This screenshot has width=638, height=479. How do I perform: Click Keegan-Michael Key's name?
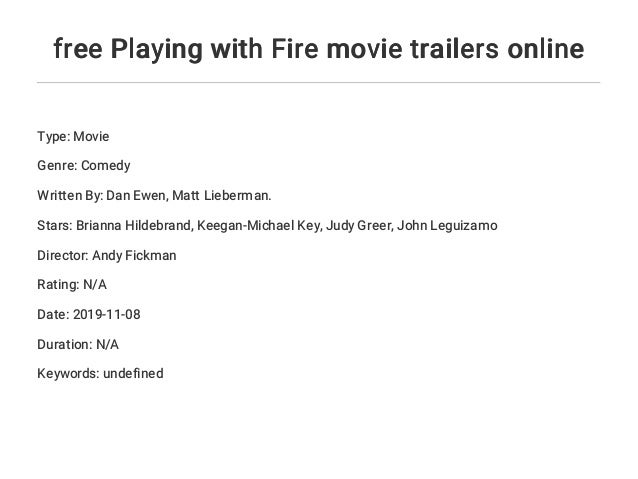pyautogui.click(x=258, y=225)
